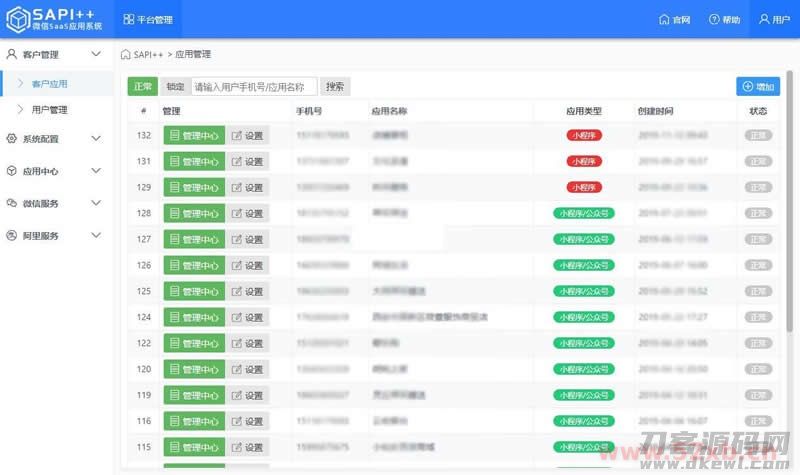Click 管理中心 list icon in row 127
The image size is (800, 475).
[x=174, y=239]
